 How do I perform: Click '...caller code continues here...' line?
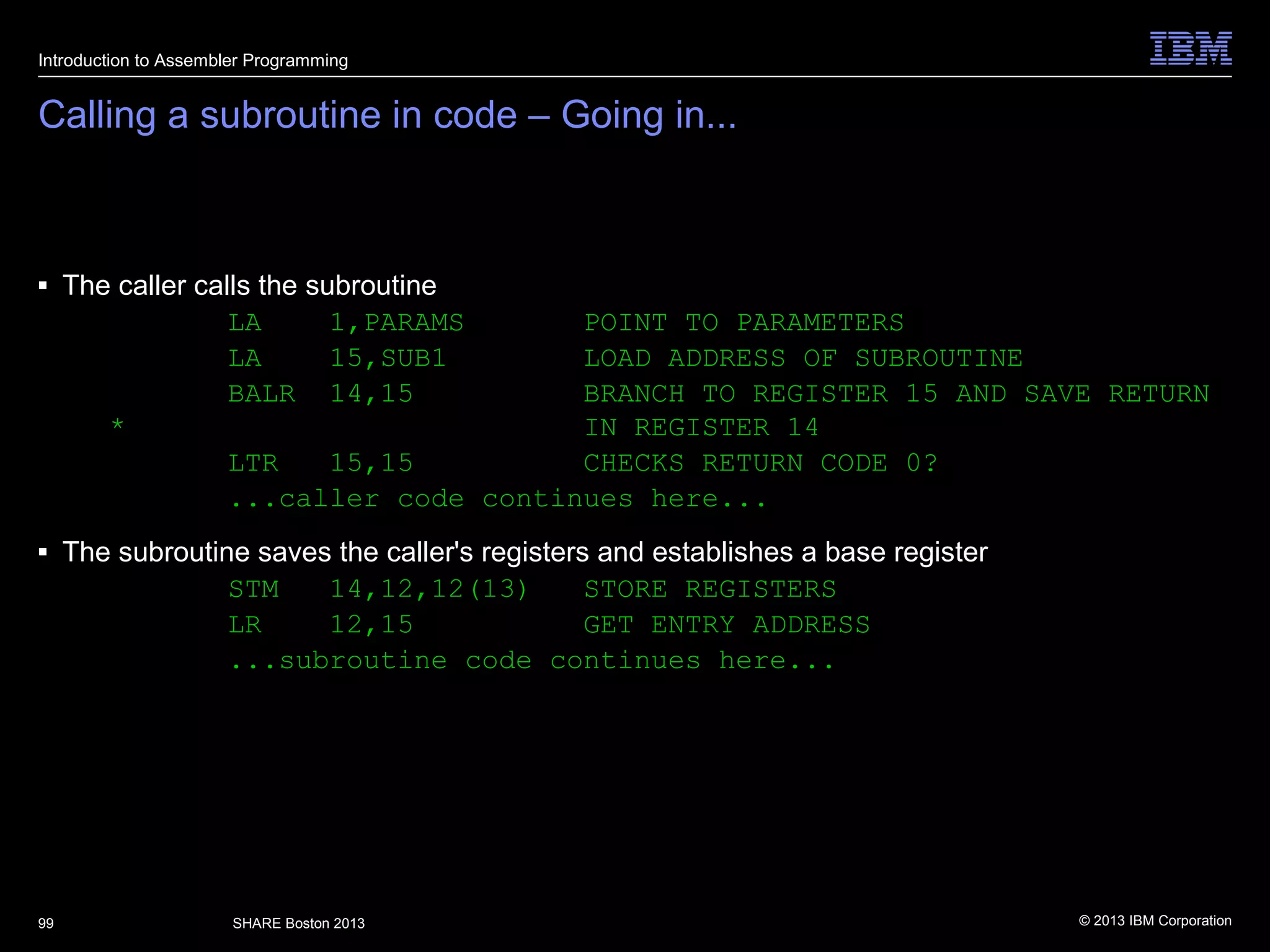coord(498,499)
